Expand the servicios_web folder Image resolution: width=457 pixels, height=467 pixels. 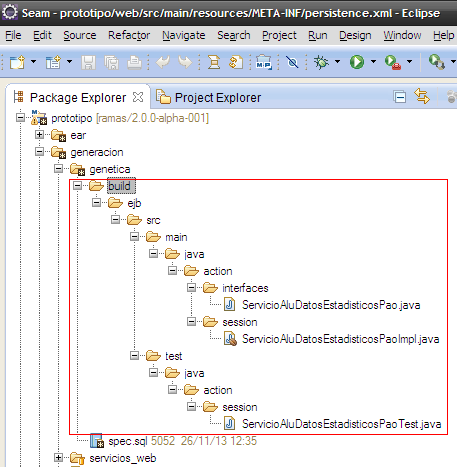click(58, 458)
